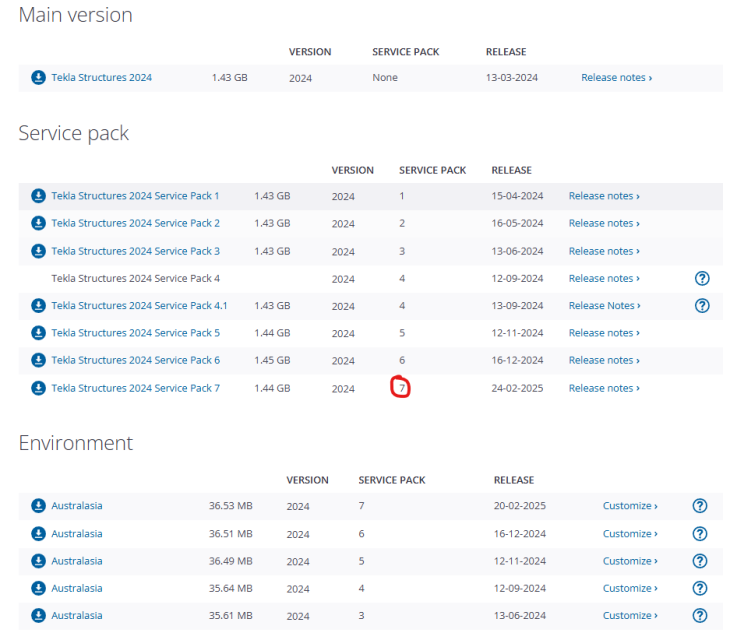
Task: Click download icon beside Service Pack 1
Action: coord(38,196)
